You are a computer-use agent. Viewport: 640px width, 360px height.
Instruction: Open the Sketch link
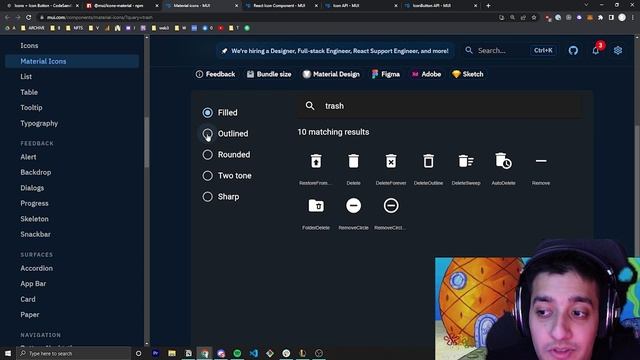468,74
